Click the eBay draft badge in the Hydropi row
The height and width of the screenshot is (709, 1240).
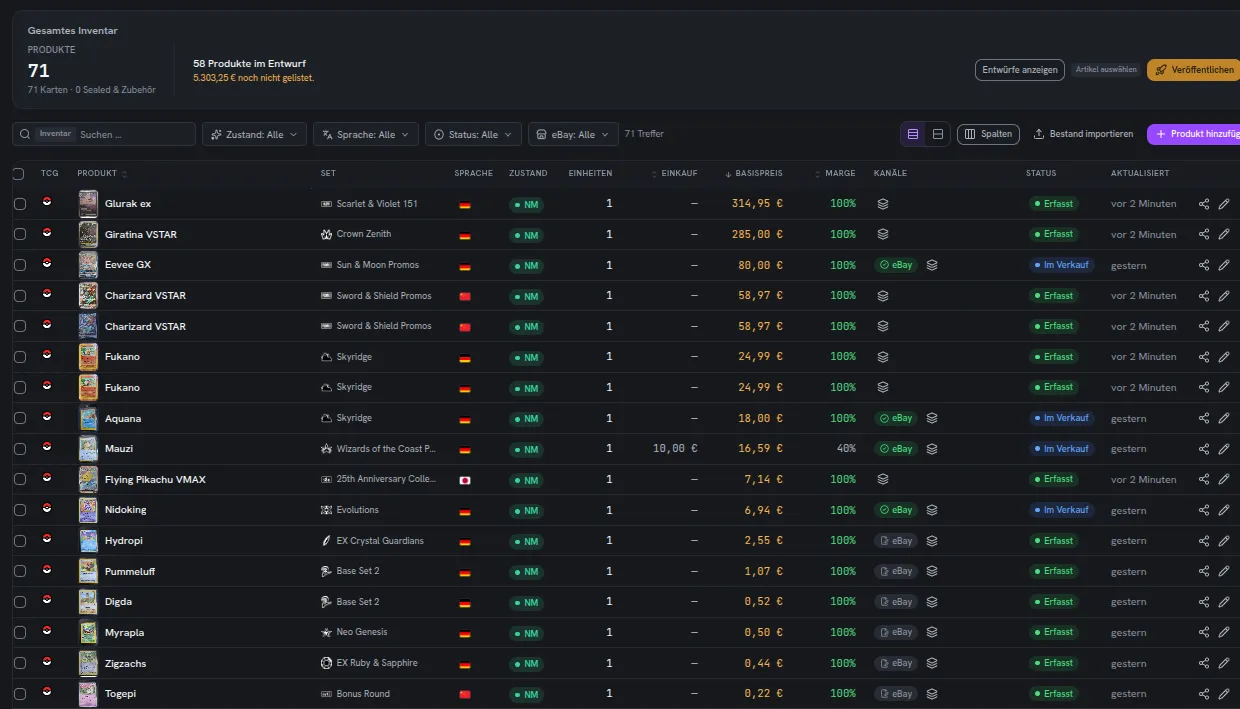tap(896, 541)
